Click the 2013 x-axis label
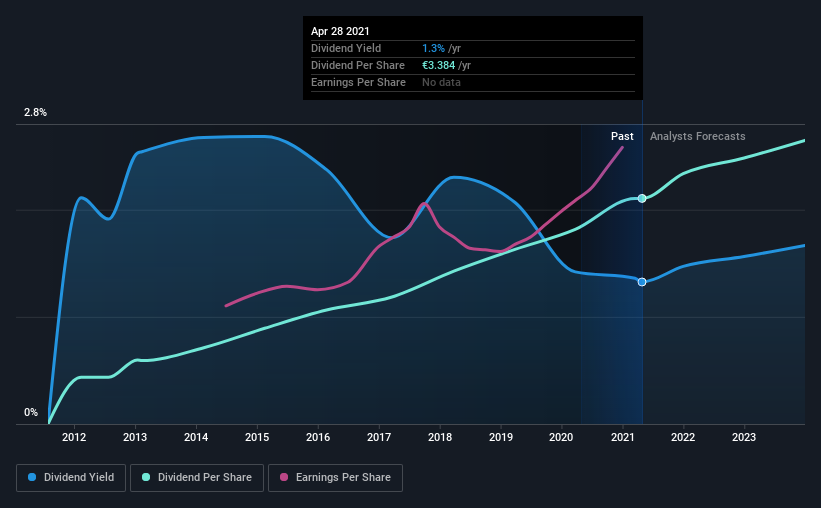Viewport: 821px width, 508px height. click(135, 437)
